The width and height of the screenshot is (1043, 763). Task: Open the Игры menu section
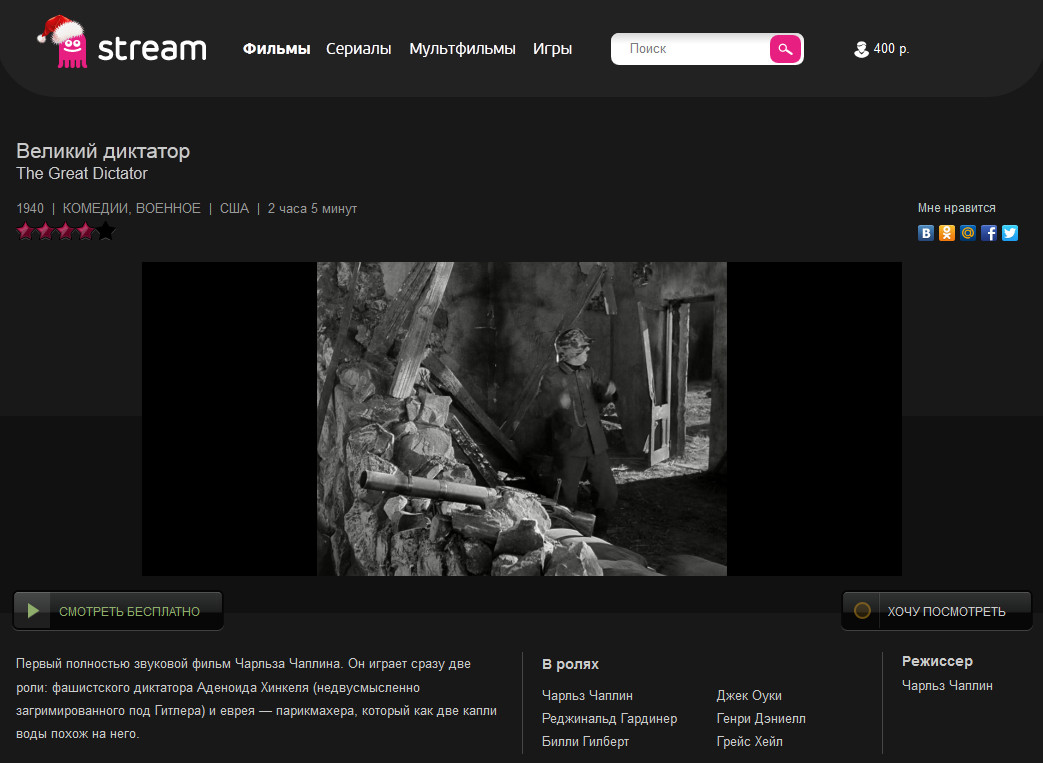552,49
